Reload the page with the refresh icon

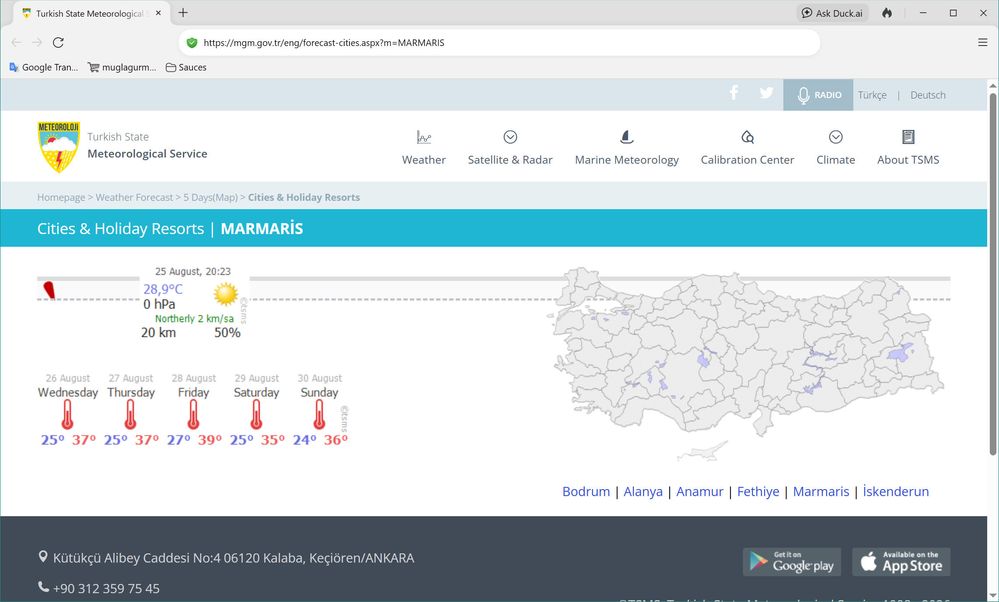(58, 43)
